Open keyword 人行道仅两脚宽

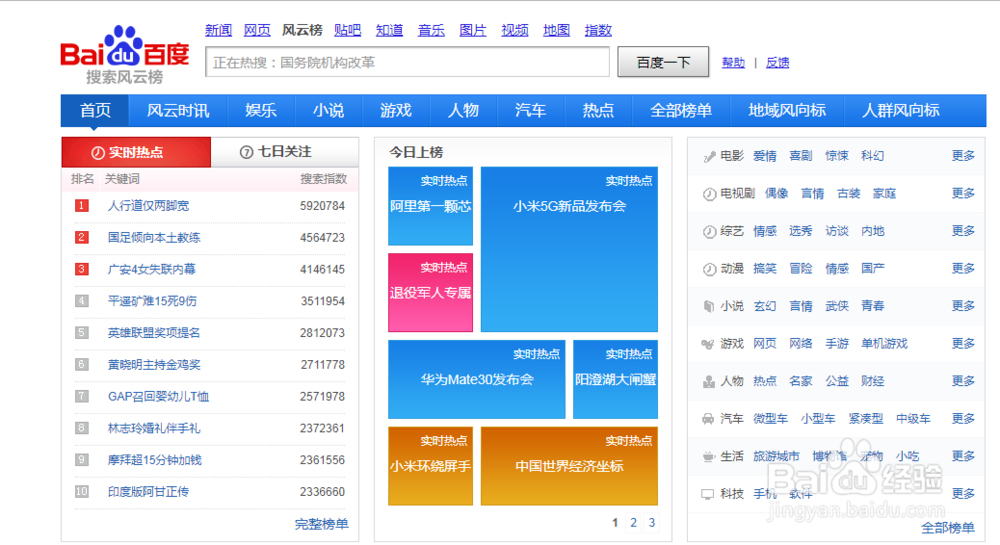[x=149, y=205]
